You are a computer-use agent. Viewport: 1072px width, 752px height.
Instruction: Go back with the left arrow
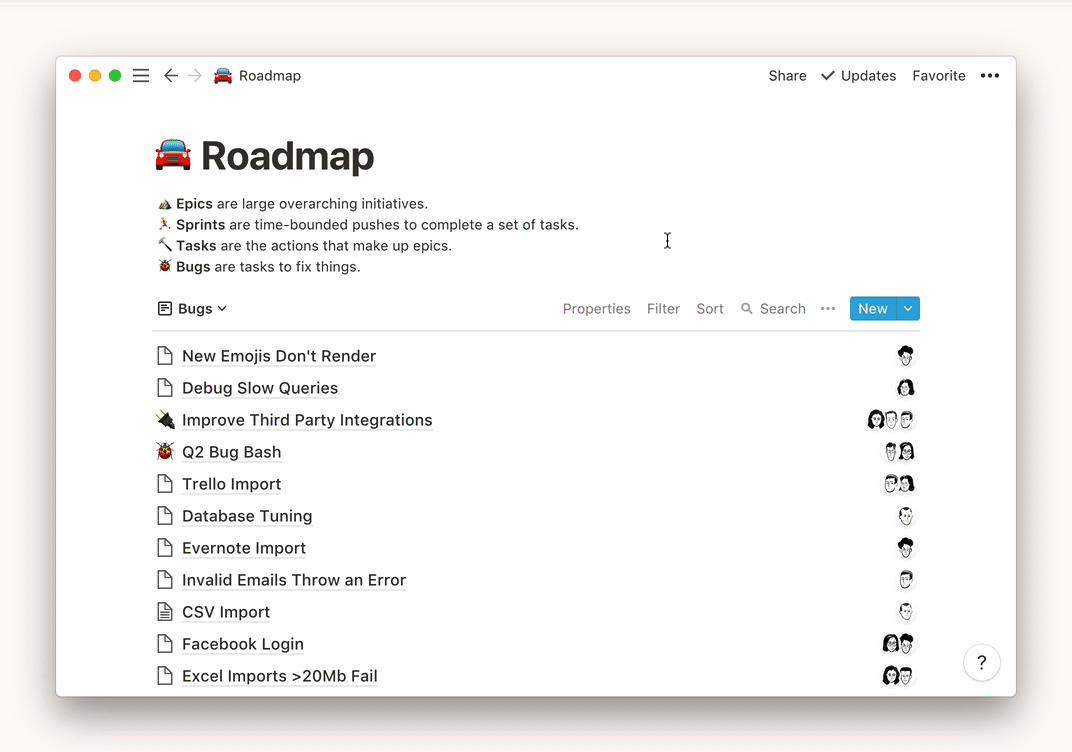coord(171,76)
